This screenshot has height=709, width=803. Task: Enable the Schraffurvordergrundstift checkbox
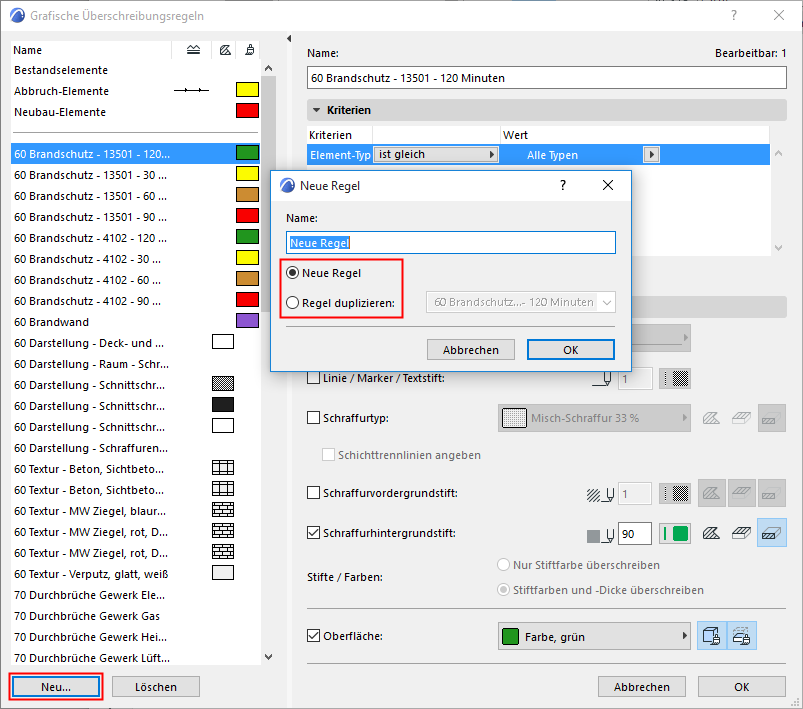tap(313, 493)
